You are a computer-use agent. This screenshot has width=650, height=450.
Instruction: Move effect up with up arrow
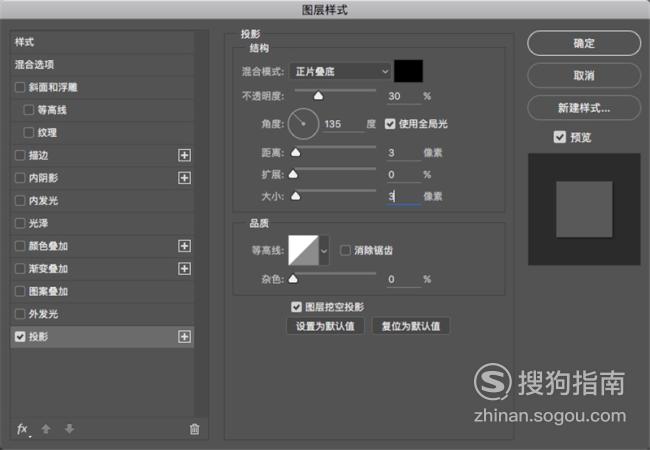[46, 429]
